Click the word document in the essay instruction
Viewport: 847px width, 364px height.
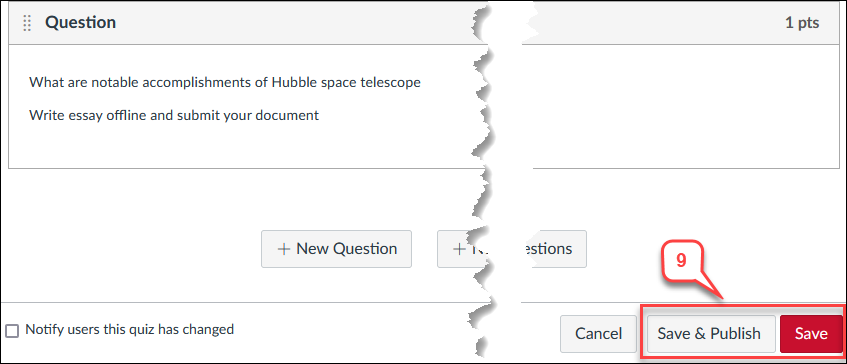(x=290, y=116)
